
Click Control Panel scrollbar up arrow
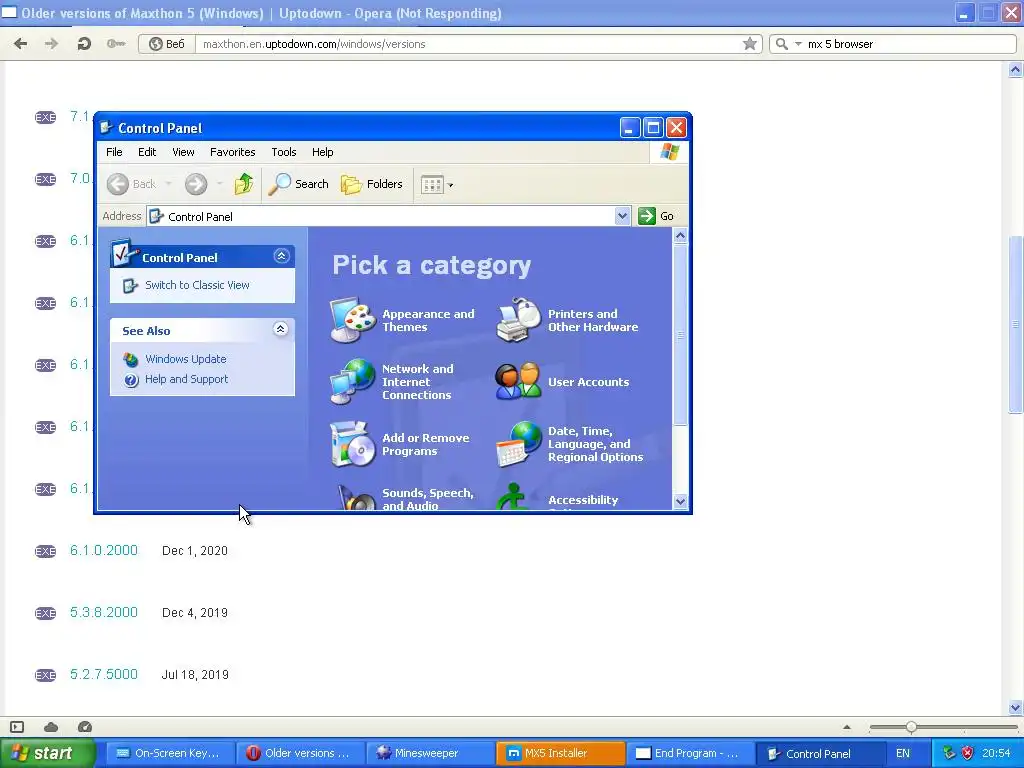tap(680, 235)
